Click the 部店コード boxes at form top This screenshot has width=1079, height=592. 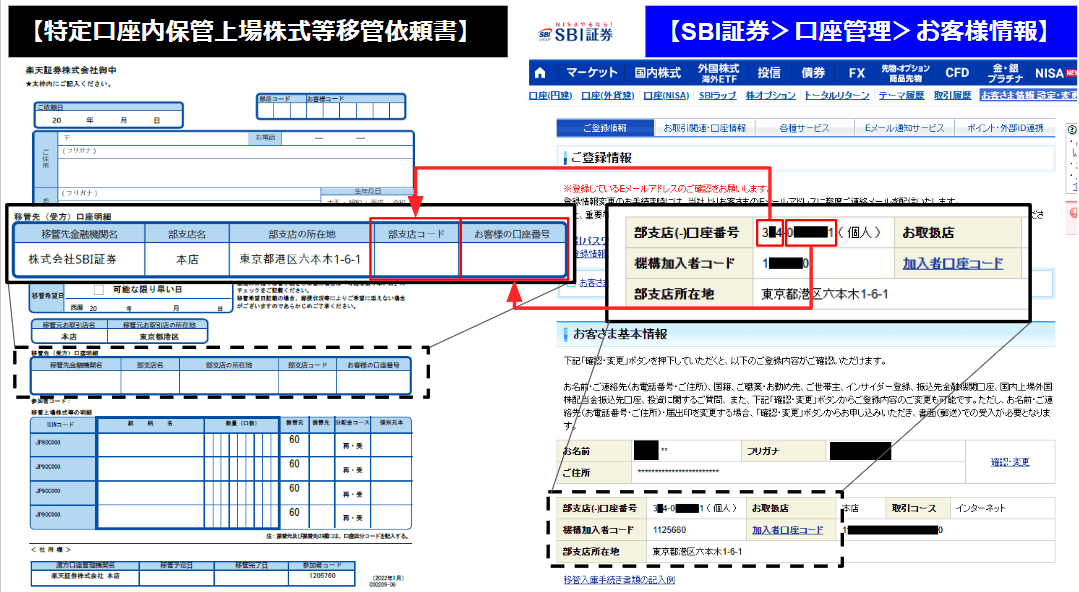pyautogui.click(x=281, y=110)
